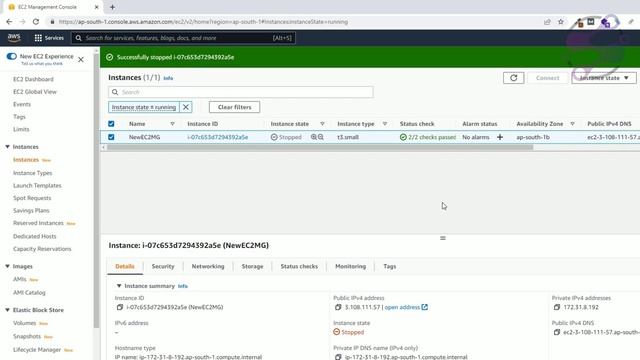Copy the Private IP DNS name

(x=338, y=357)
